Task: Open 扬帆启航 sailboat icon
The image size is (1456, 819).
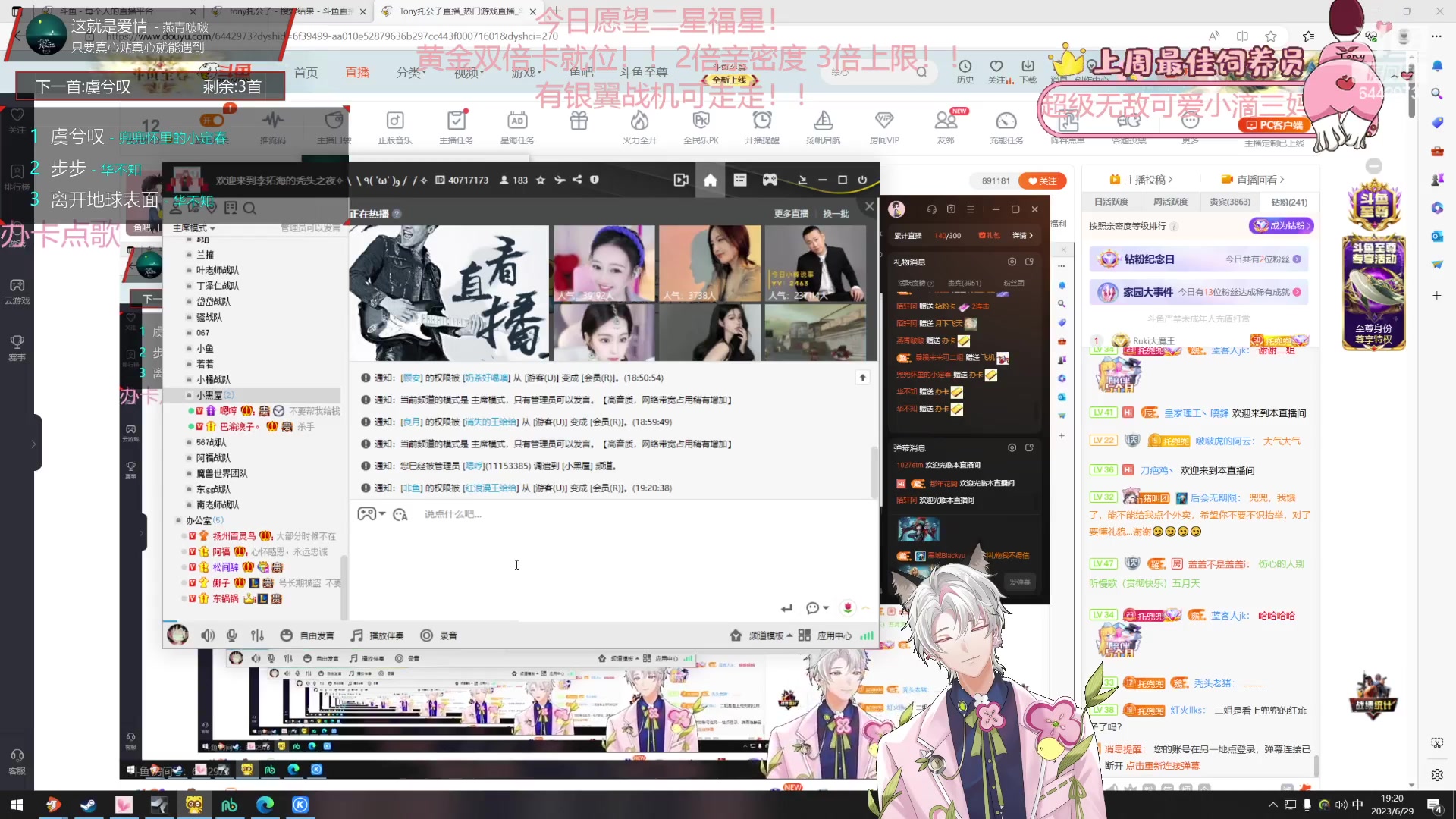Action: [x=823, y=127]
